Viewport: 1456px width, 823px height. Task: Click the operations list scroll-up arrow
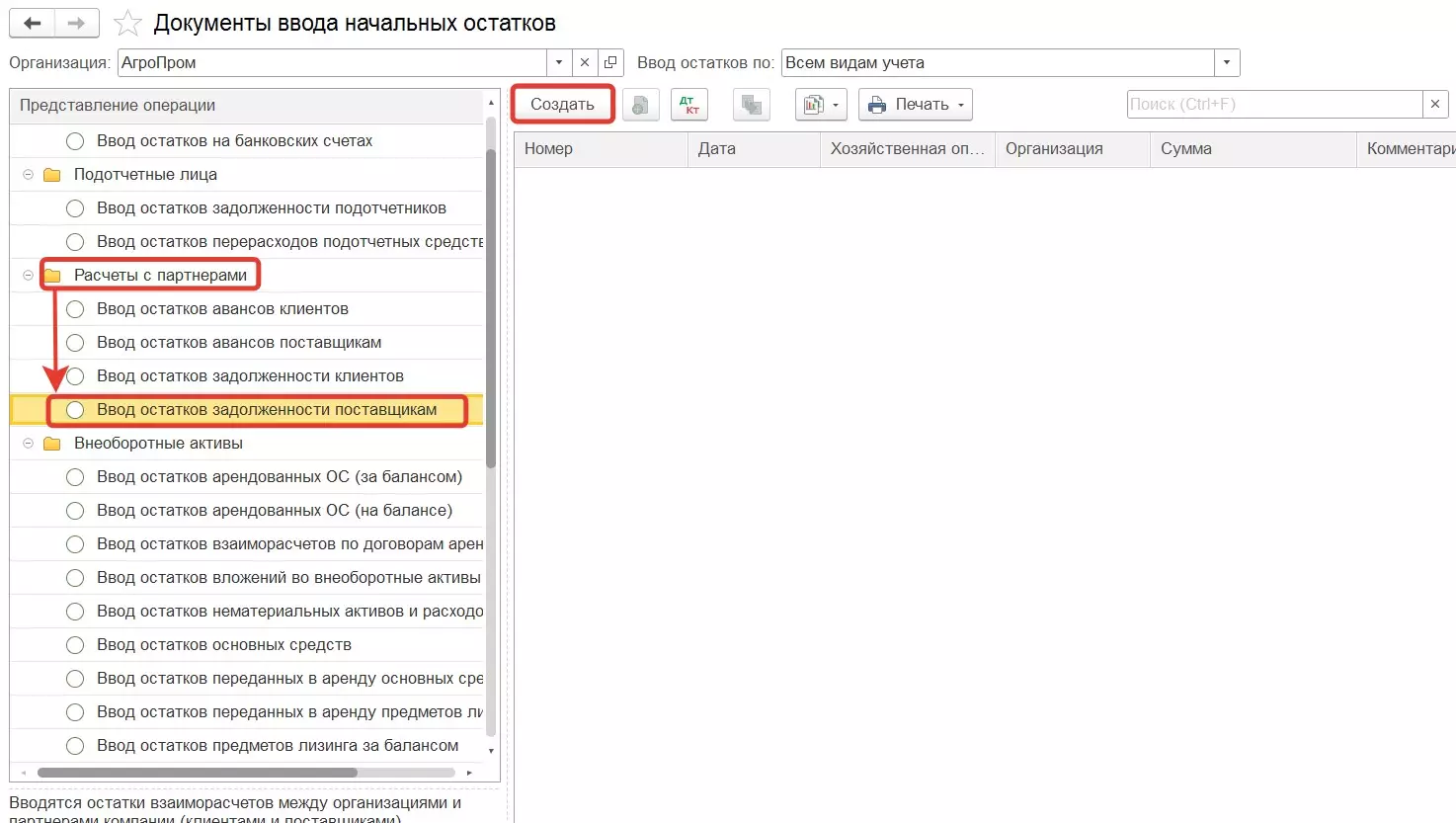coord(491,103)
